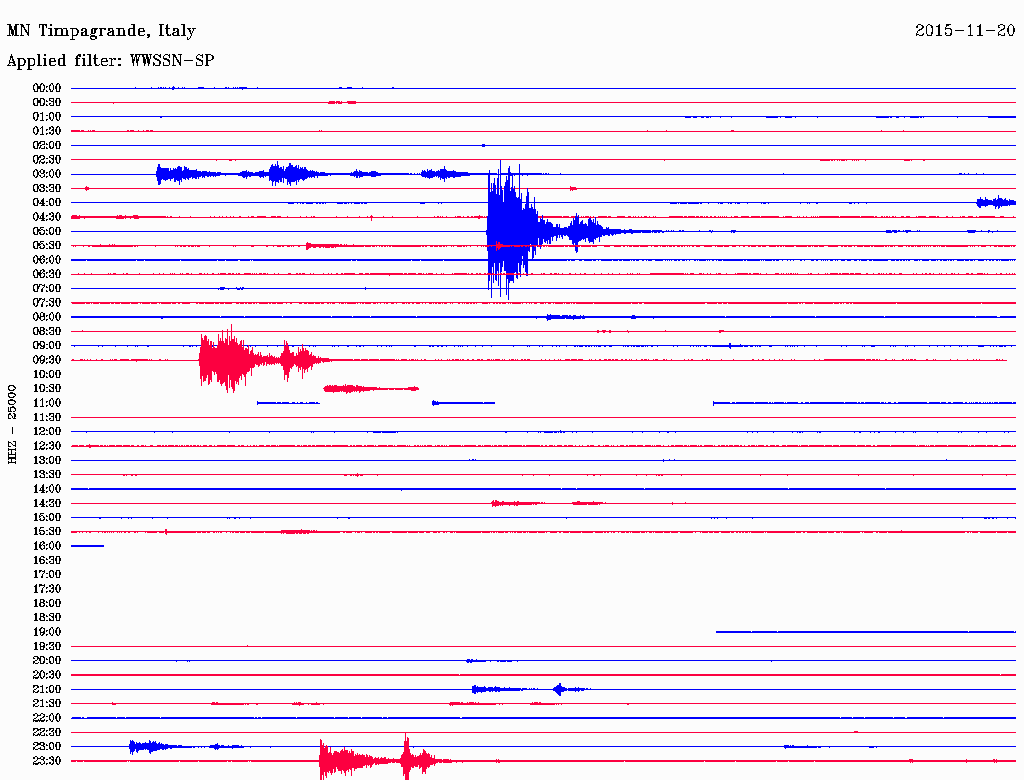Click the blue burst at end of 04:00 trace
Viewport: 1024px width, 780px height.
point(996,203)
